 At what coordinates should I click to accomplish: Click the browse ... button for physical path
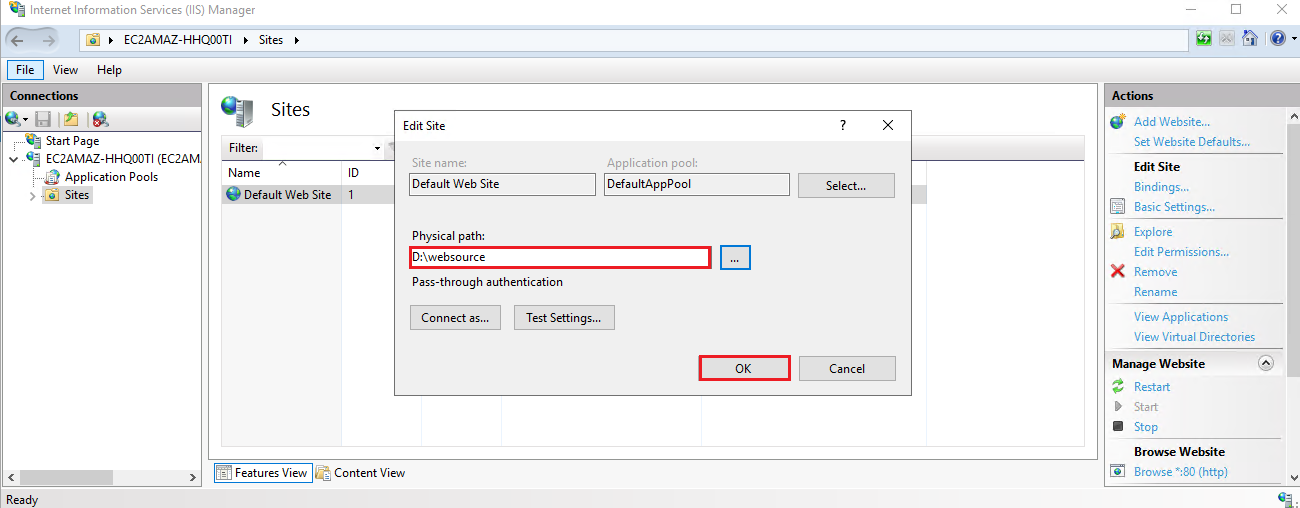735,258
